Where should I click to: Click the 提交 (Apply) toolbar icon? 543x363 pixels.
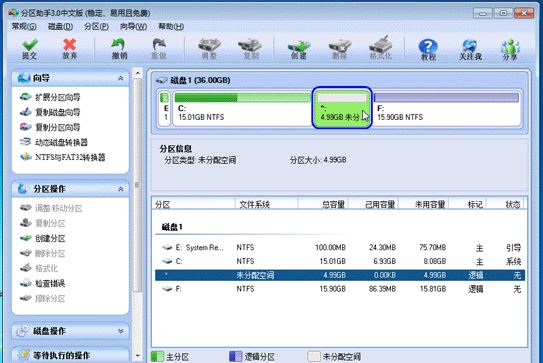(30, 49)
